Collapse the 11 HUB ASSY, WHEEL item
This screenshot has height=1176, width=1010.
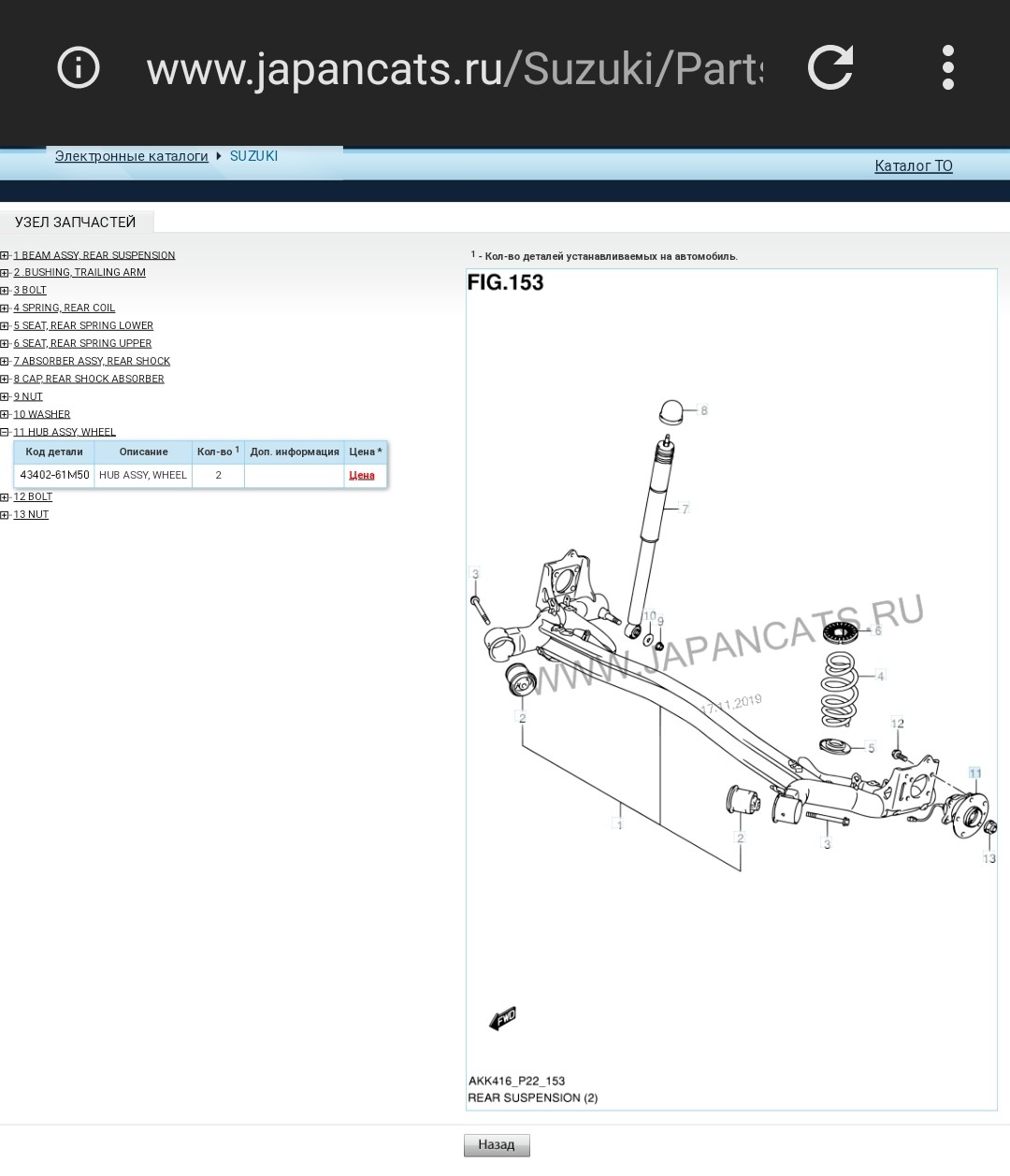pyautogui.click(x=5, y=432)
